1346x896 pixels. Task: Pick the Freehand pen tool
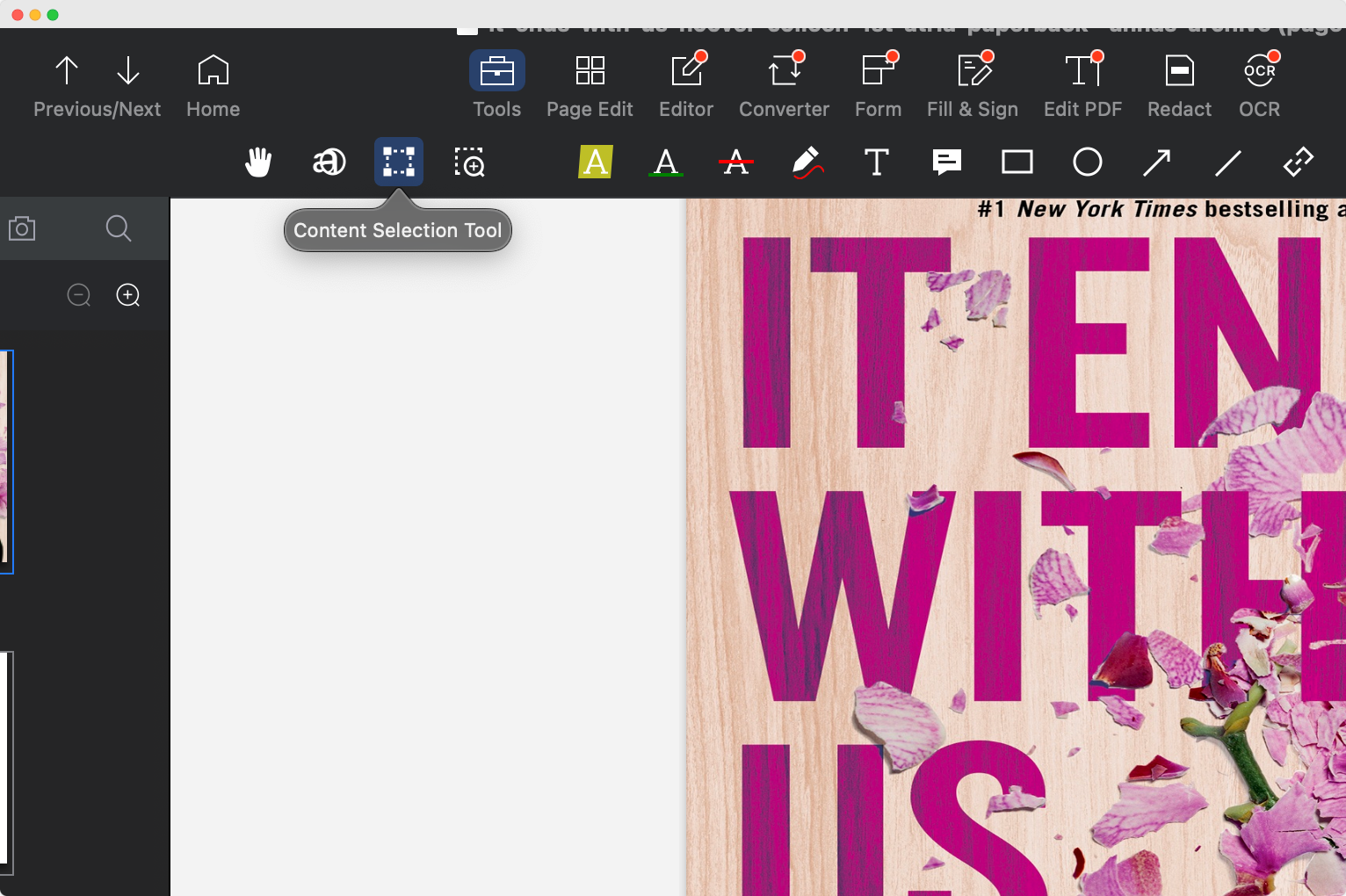point(807,163)
